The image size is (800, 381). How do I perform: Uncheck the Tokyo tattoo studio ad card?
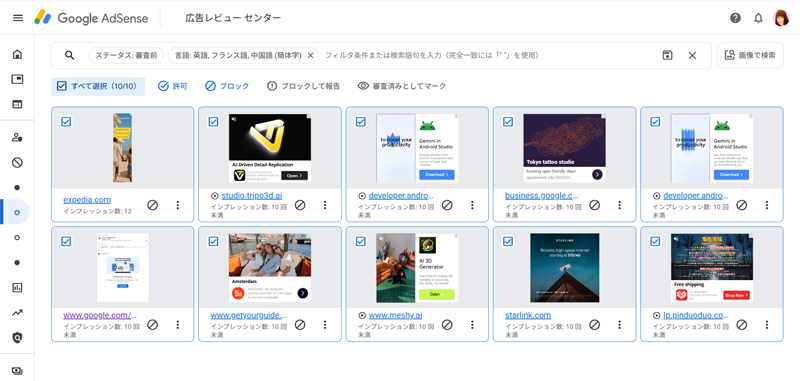click(508, 121)
